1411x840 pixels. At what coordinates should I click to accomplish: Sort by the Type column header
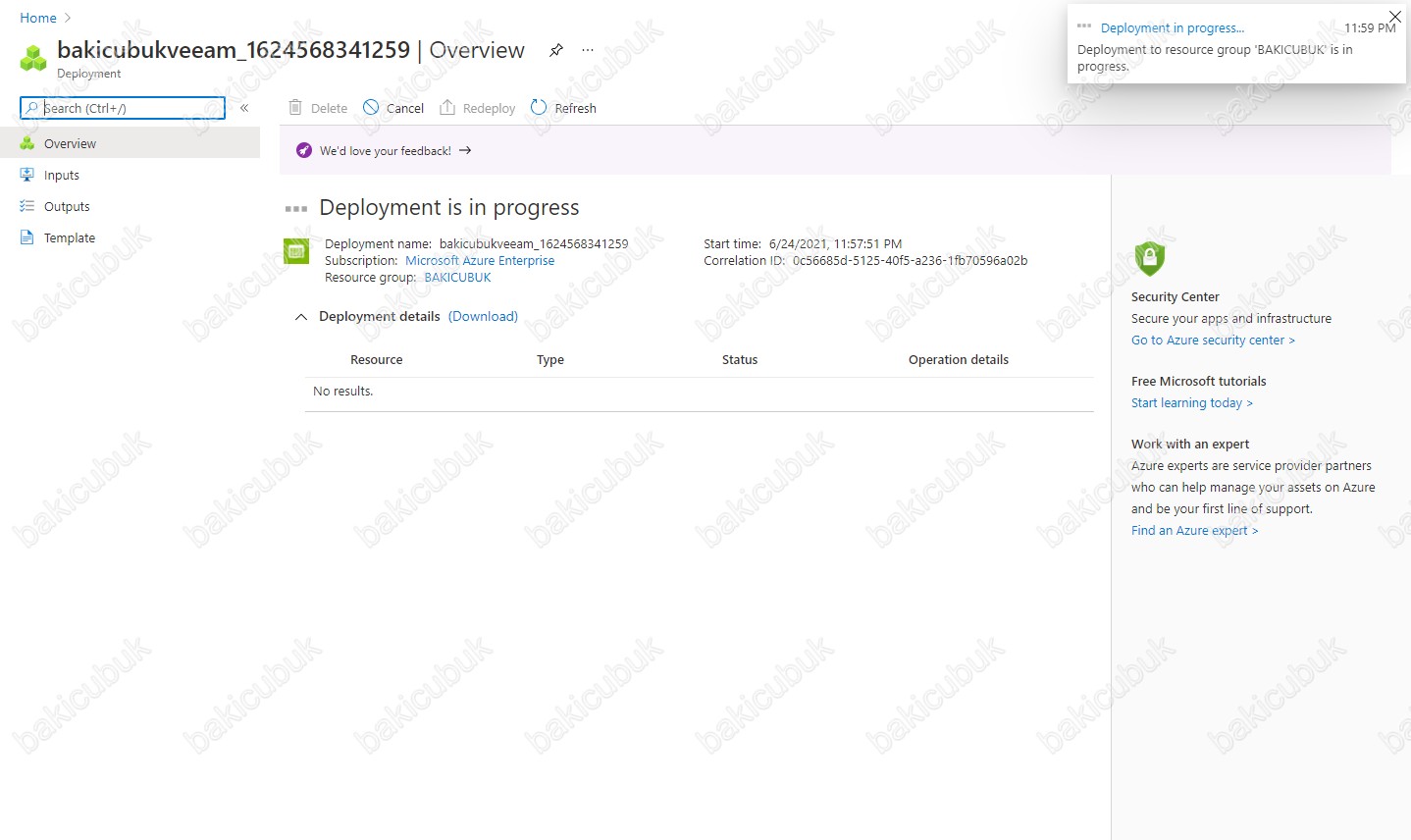coord(550,360)
